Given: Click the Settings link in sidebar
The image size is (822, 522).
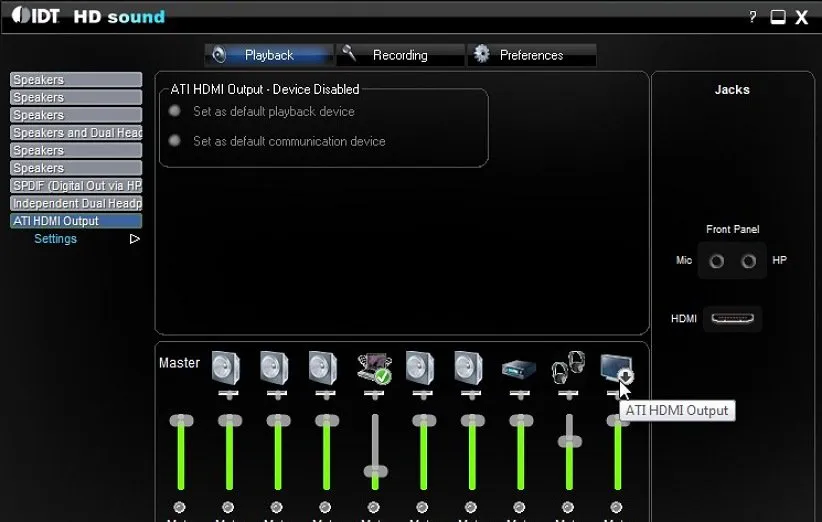Looking at the screenshot, I should [x=55, y=239].
